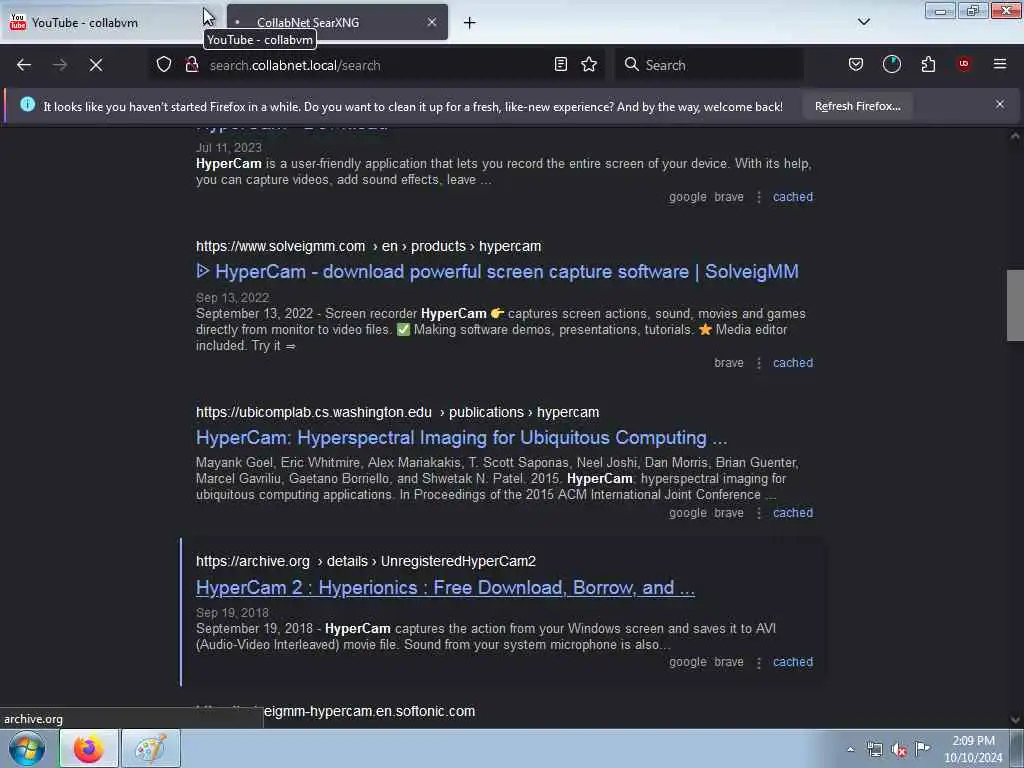Open the uBlock Origin extension icon
This screenshot has height=768, width=1024.
(x=964, y=64)
